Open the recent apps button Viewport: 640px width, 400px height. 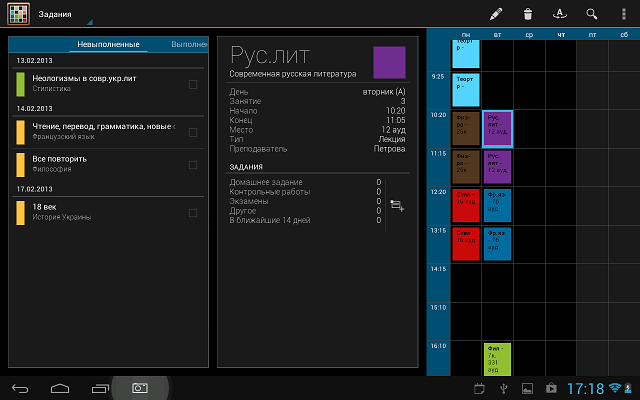pyautogui.click(x=100, y=389)
